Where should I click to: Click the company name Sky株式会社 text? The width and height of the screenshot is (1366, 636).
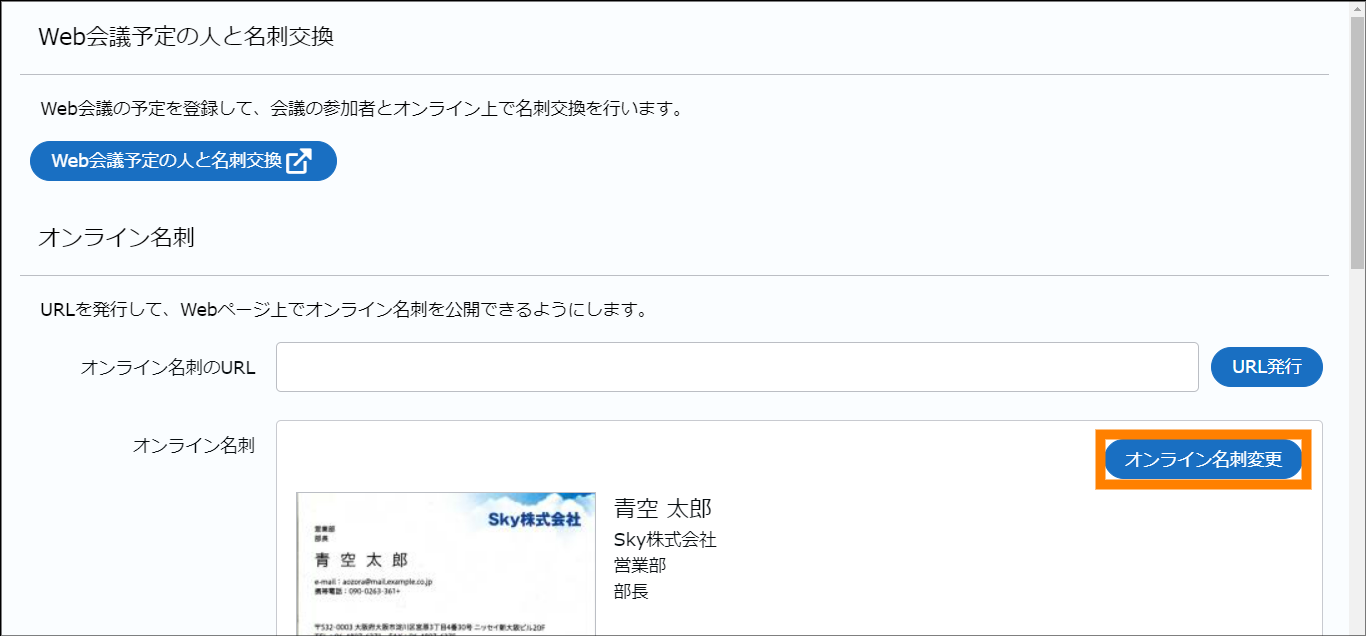click(x=665, y=540)
